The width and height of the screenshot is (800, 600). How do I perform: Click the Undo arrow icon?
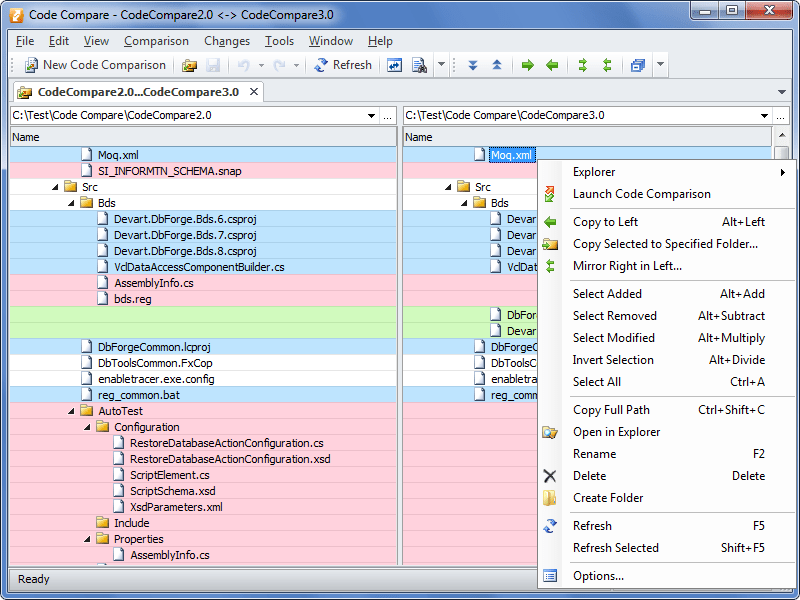[243, 65]
